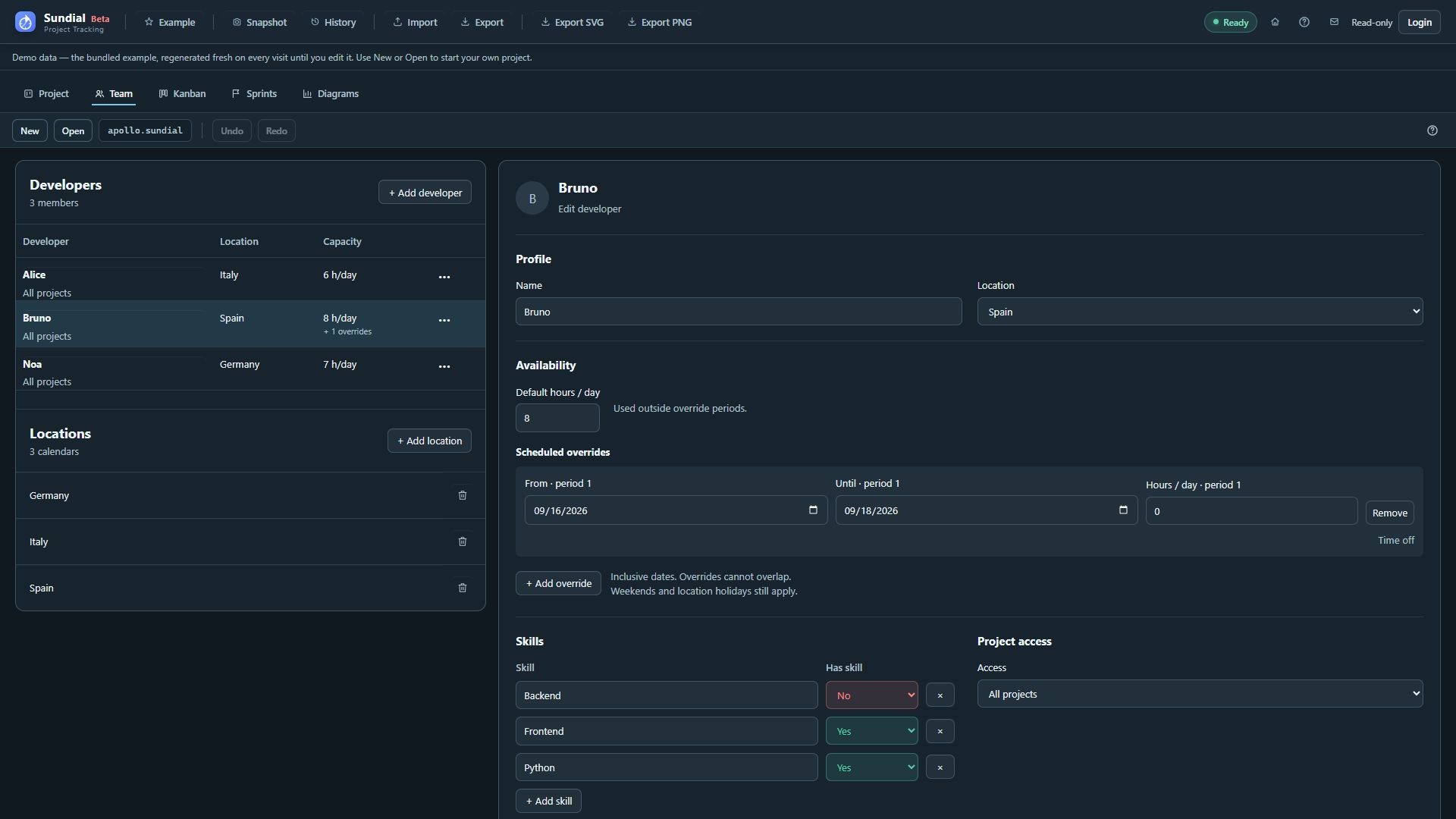1456x819 pixels.
Task: Click Add override
Action: pyautogui.click(x=558, y=583)
